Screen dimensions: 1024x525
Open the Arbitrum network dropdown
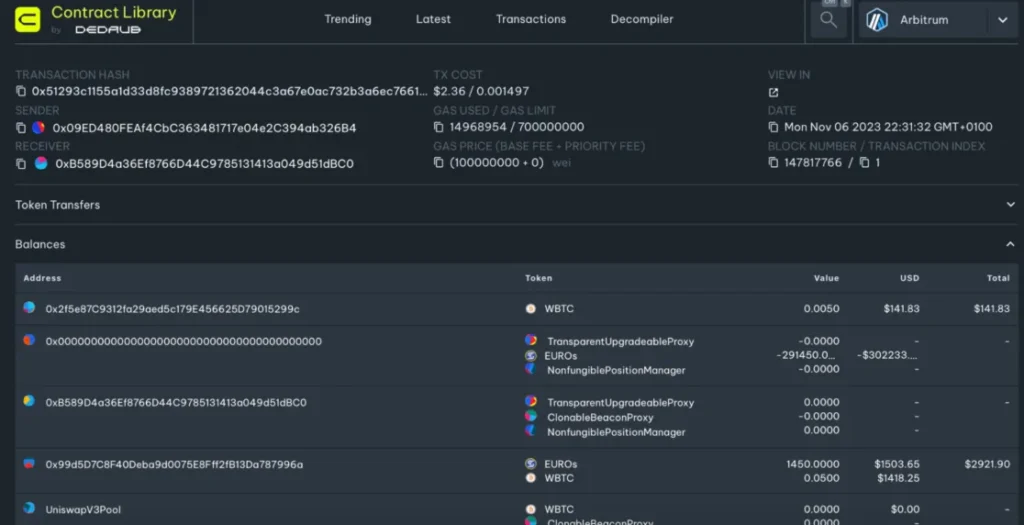[x=1002, y=20]
